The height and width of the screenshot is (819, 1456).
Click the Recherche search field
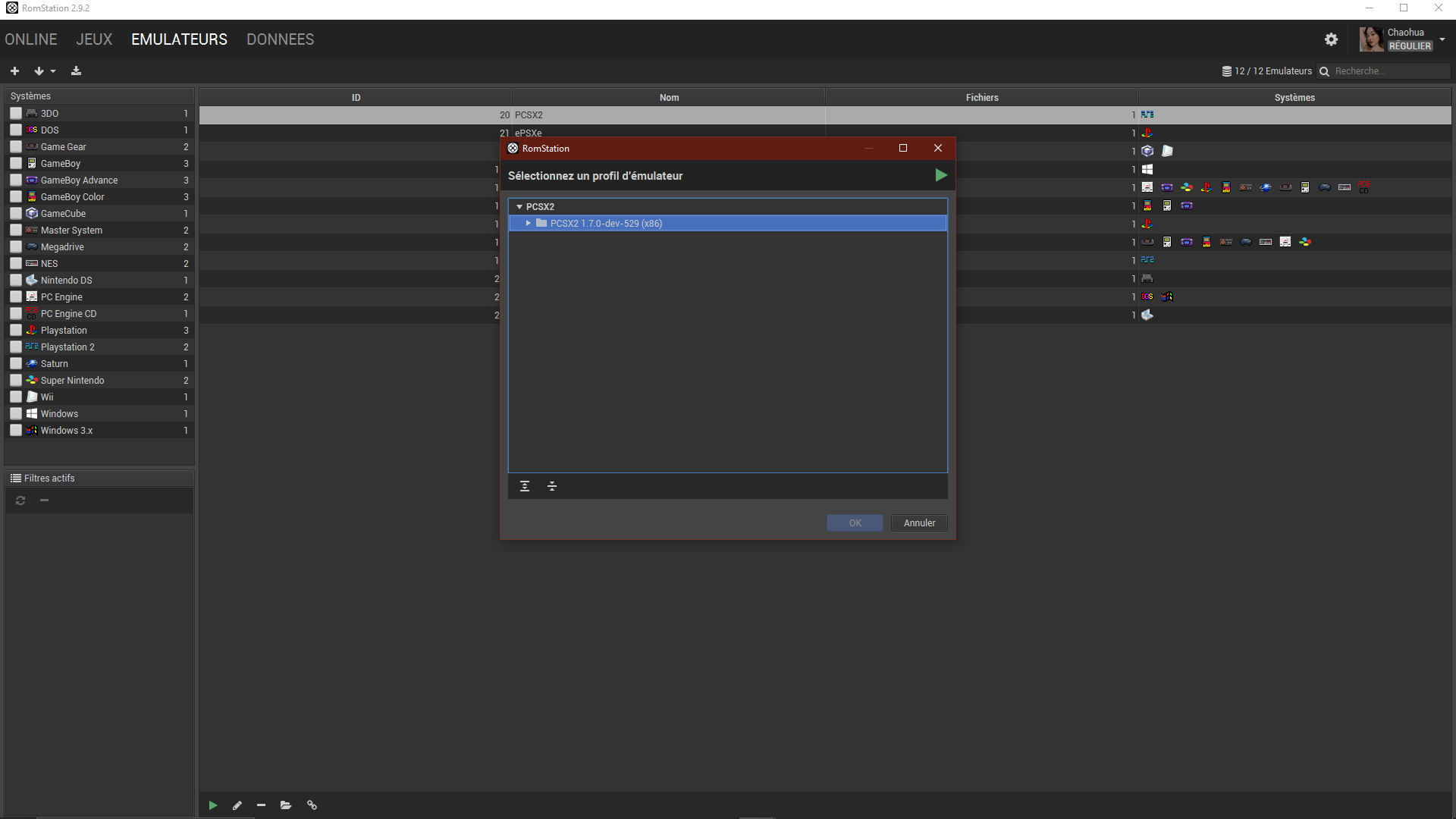point(1389,71)
